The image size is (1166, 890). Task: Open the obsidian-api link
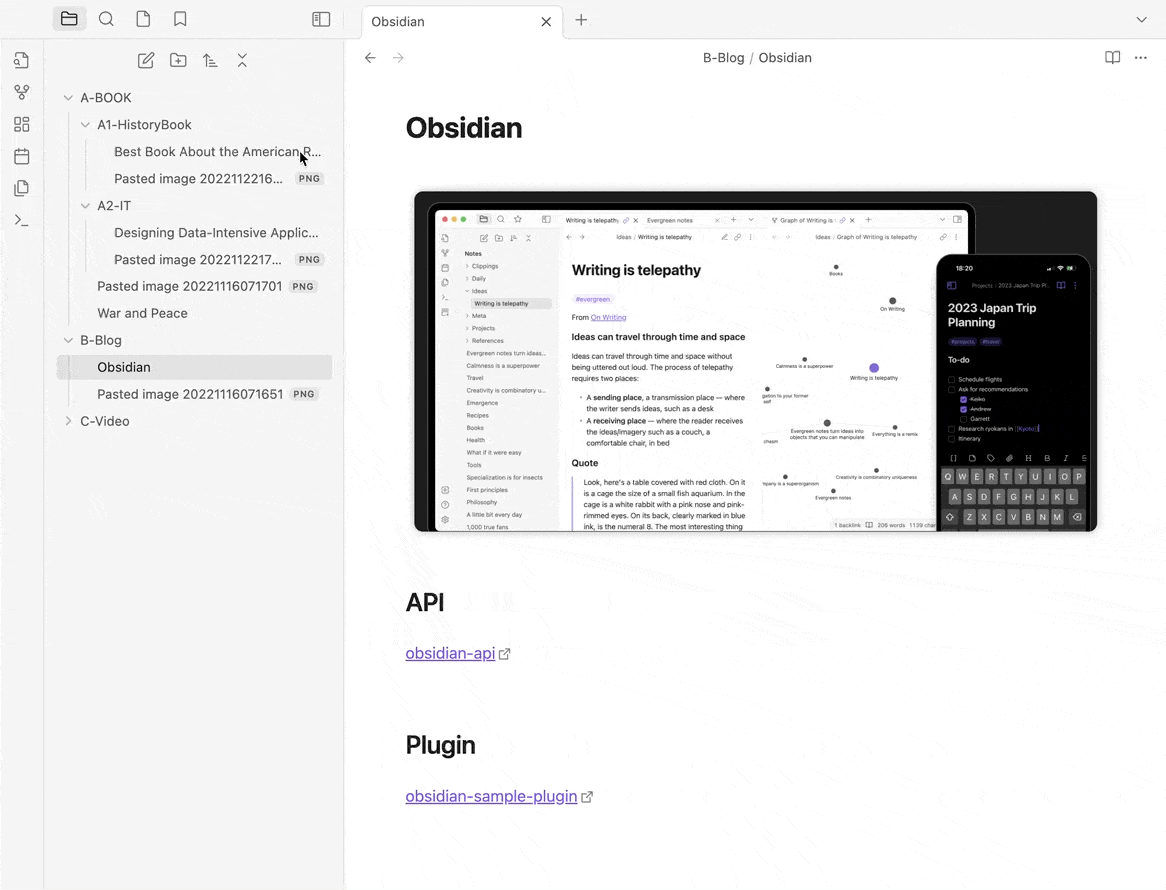pyautogui.click(x=450, y=654)
